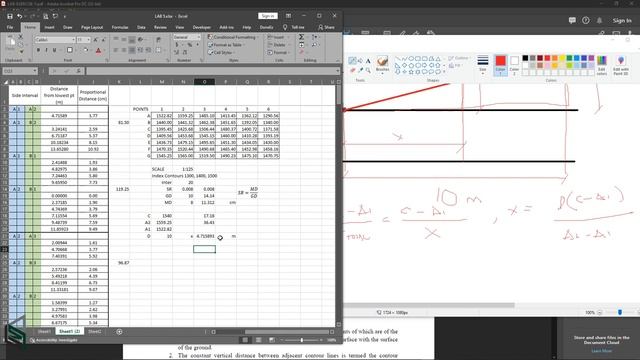Select the Fill bucket tool in Paint

(x=360, y=61)
